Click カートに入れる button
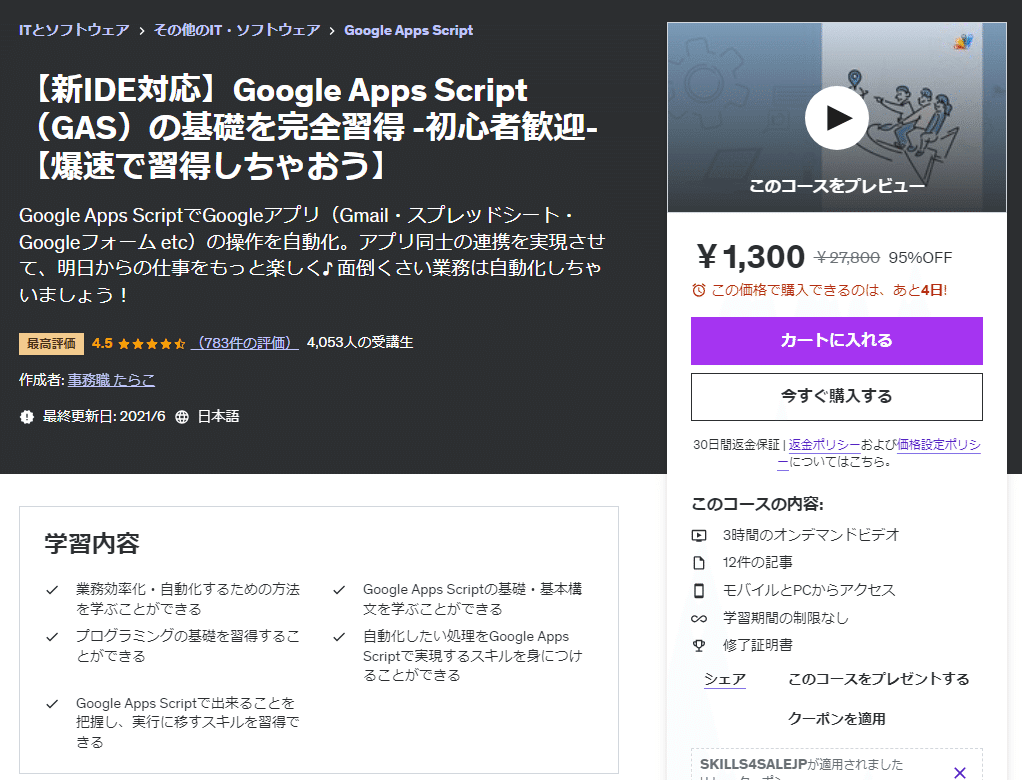This screenshot has height=780, width=1022. pos(836,341)
